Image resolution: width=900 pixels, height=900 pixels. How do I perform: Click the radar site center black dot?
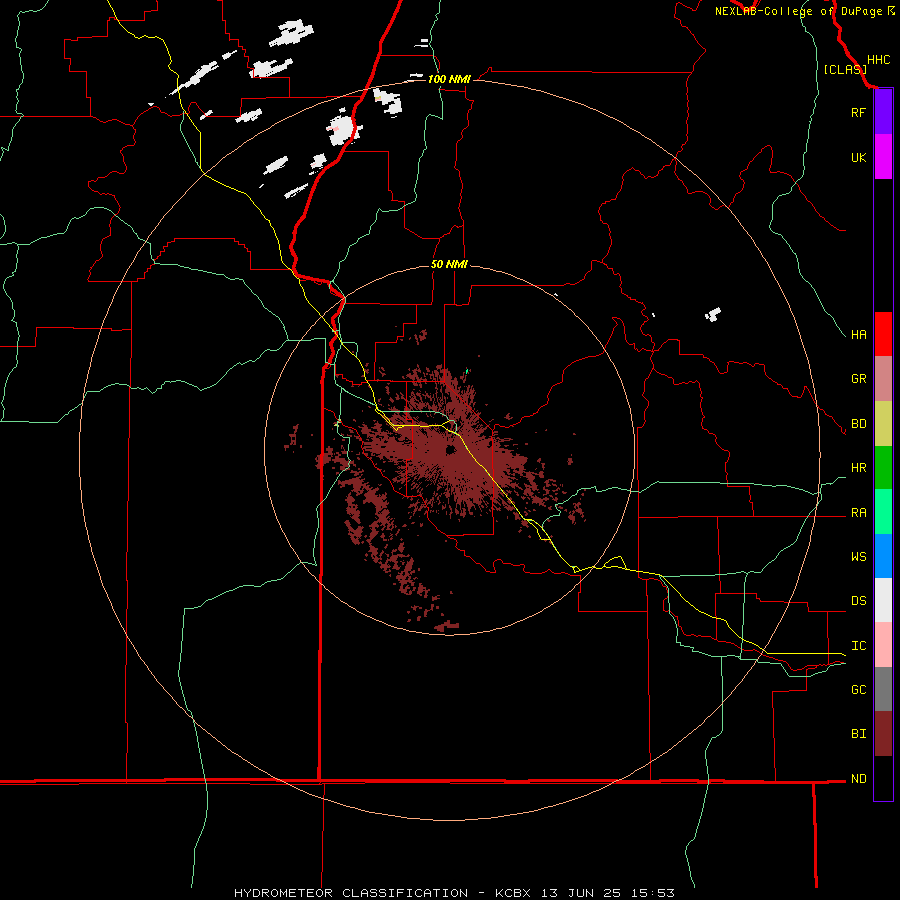coord(451,449)
